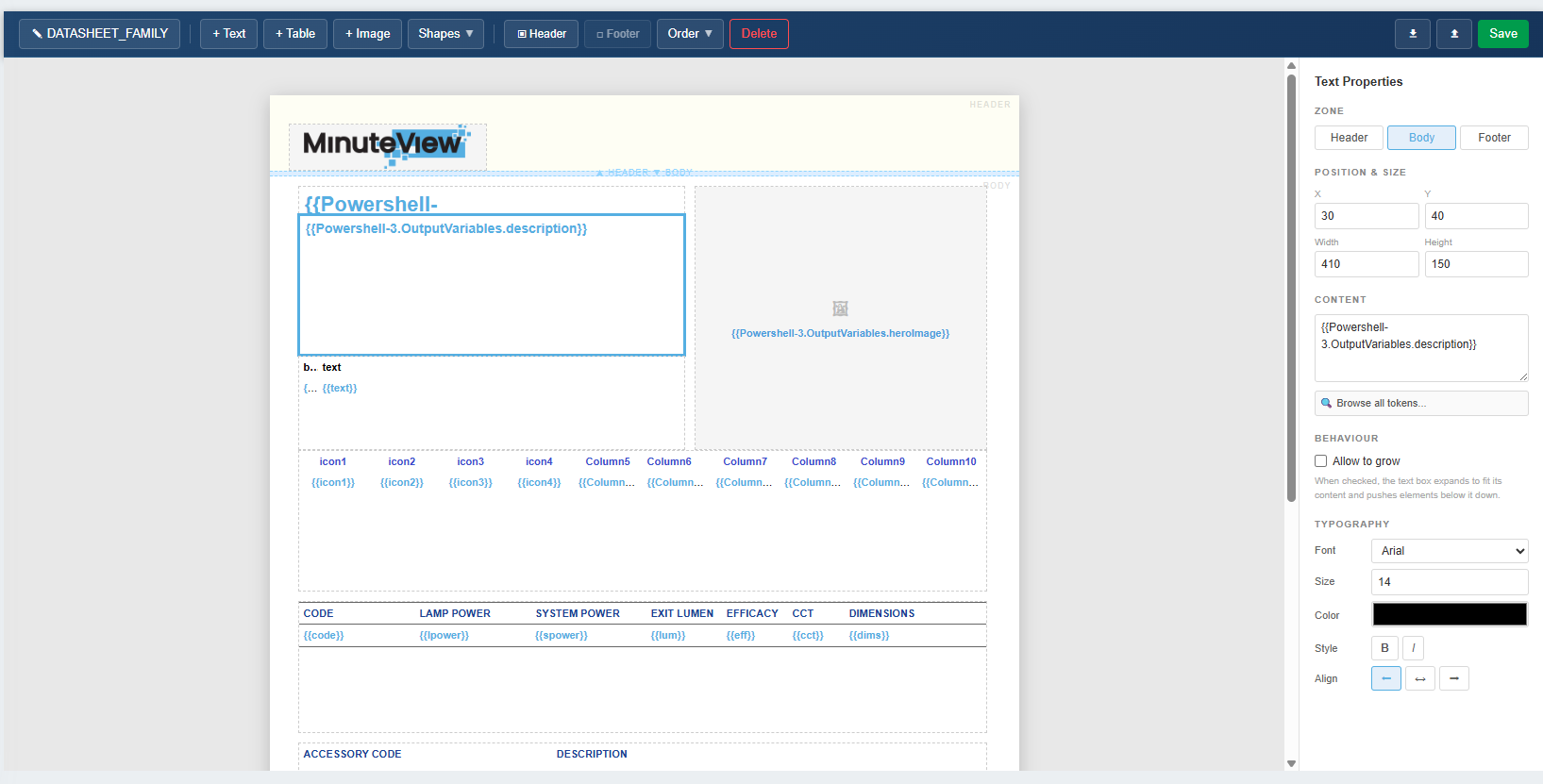This screenshot has height=784, width=1543.
Task: Edit the Height field
Action: click(1476, 264)
